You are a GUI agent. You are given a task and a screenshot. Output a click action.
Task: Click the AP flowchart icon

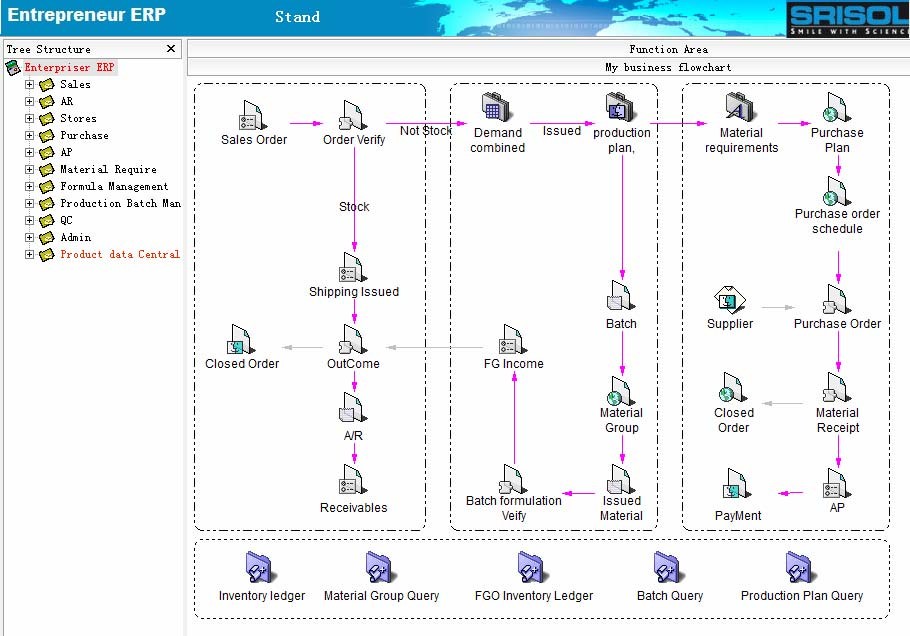pyautogui.click(x=837, y=484)
